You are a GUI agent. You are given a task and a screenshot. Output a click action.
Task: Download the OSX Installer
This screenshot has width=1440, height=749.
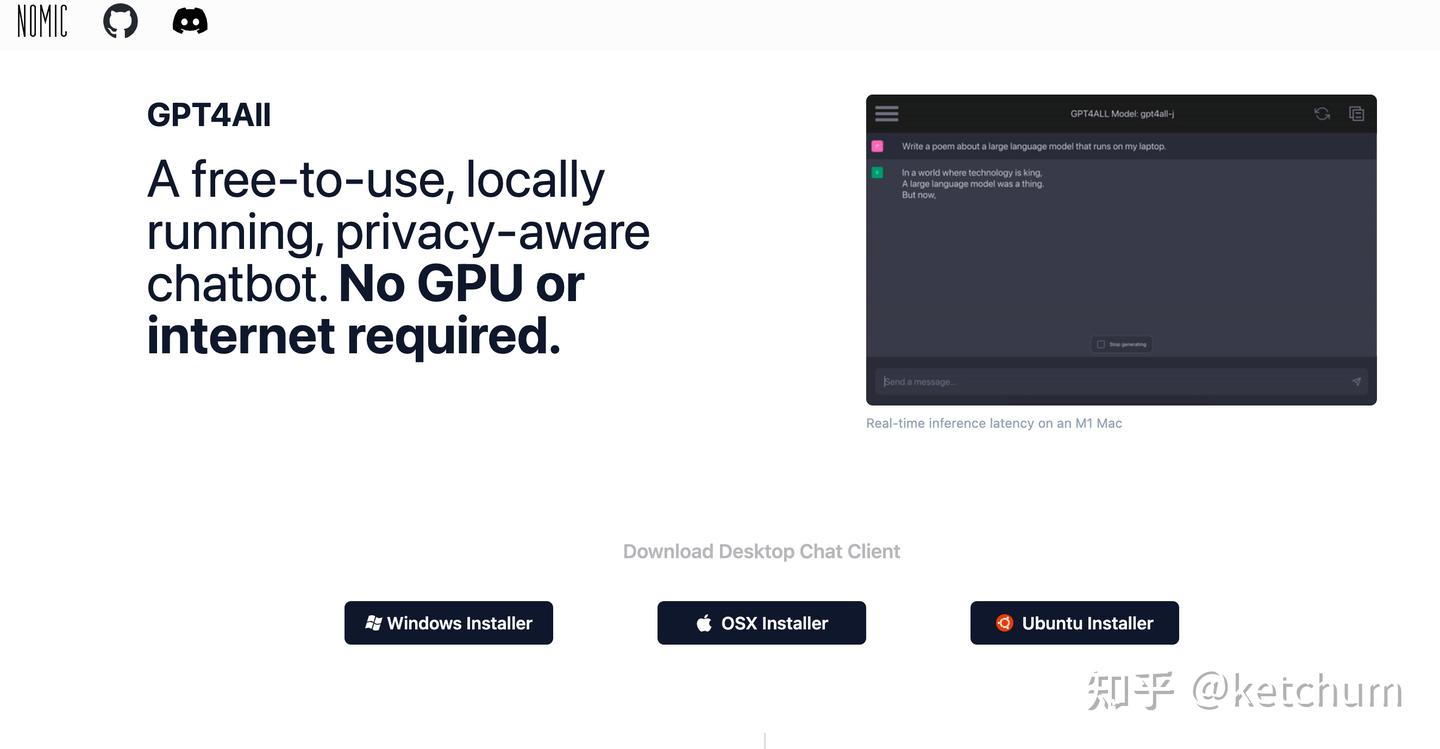point(762,623)
